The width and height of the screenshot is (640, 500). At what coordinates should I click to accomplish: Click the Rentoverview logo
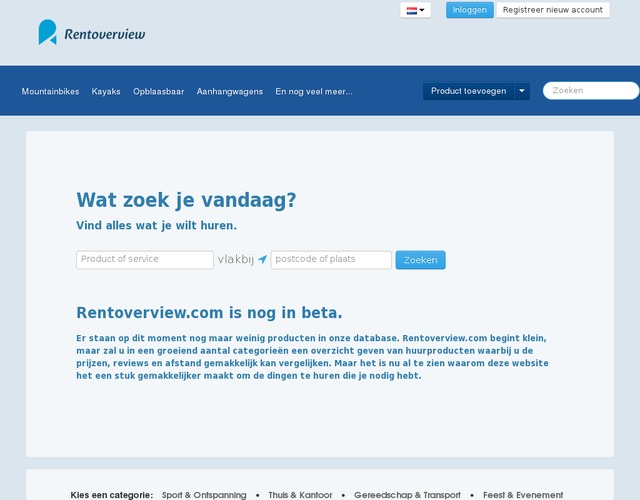point(92,33)
